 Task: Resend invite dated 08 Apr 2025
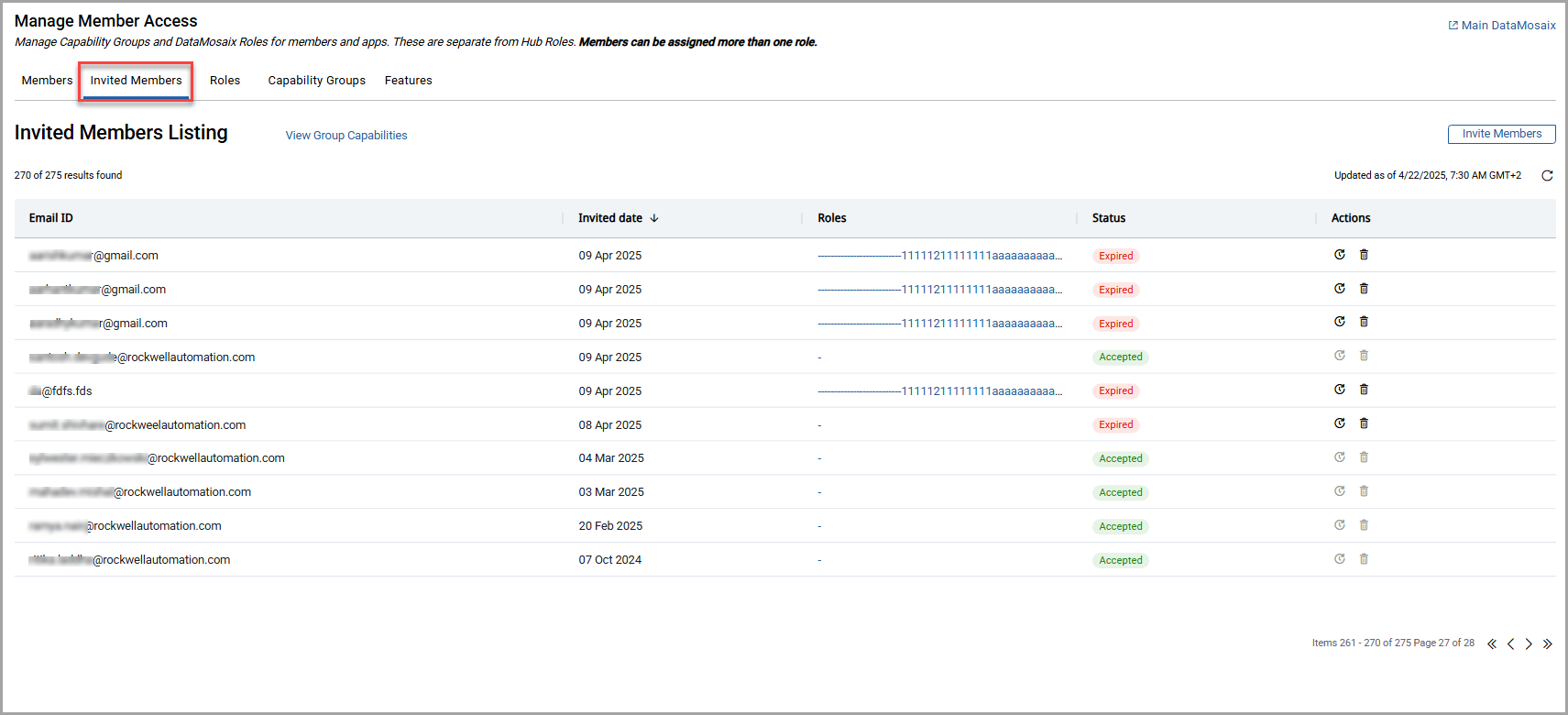coord(1339,423)
